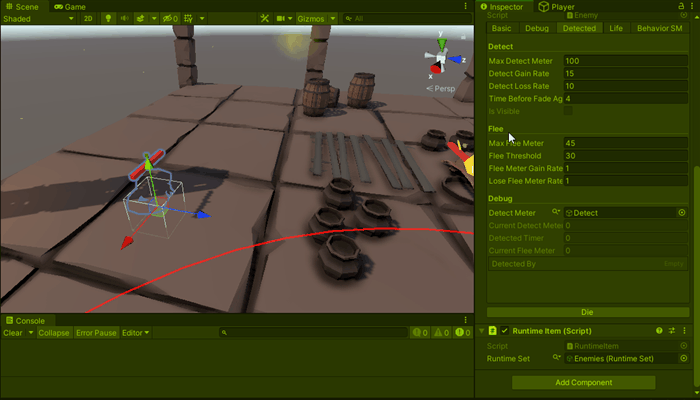Click the orientation gizmo in Scene view
Image resolution: width=700 pixels, height=400 pixels.
pos(441,57)
